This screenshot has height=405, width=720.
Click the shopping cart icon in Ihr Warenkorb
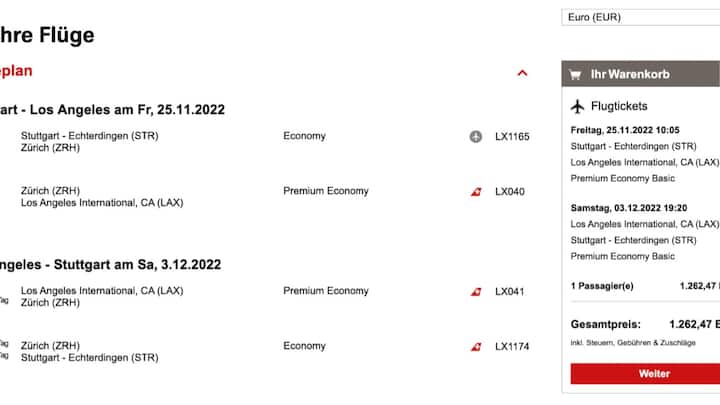point(575,74)
